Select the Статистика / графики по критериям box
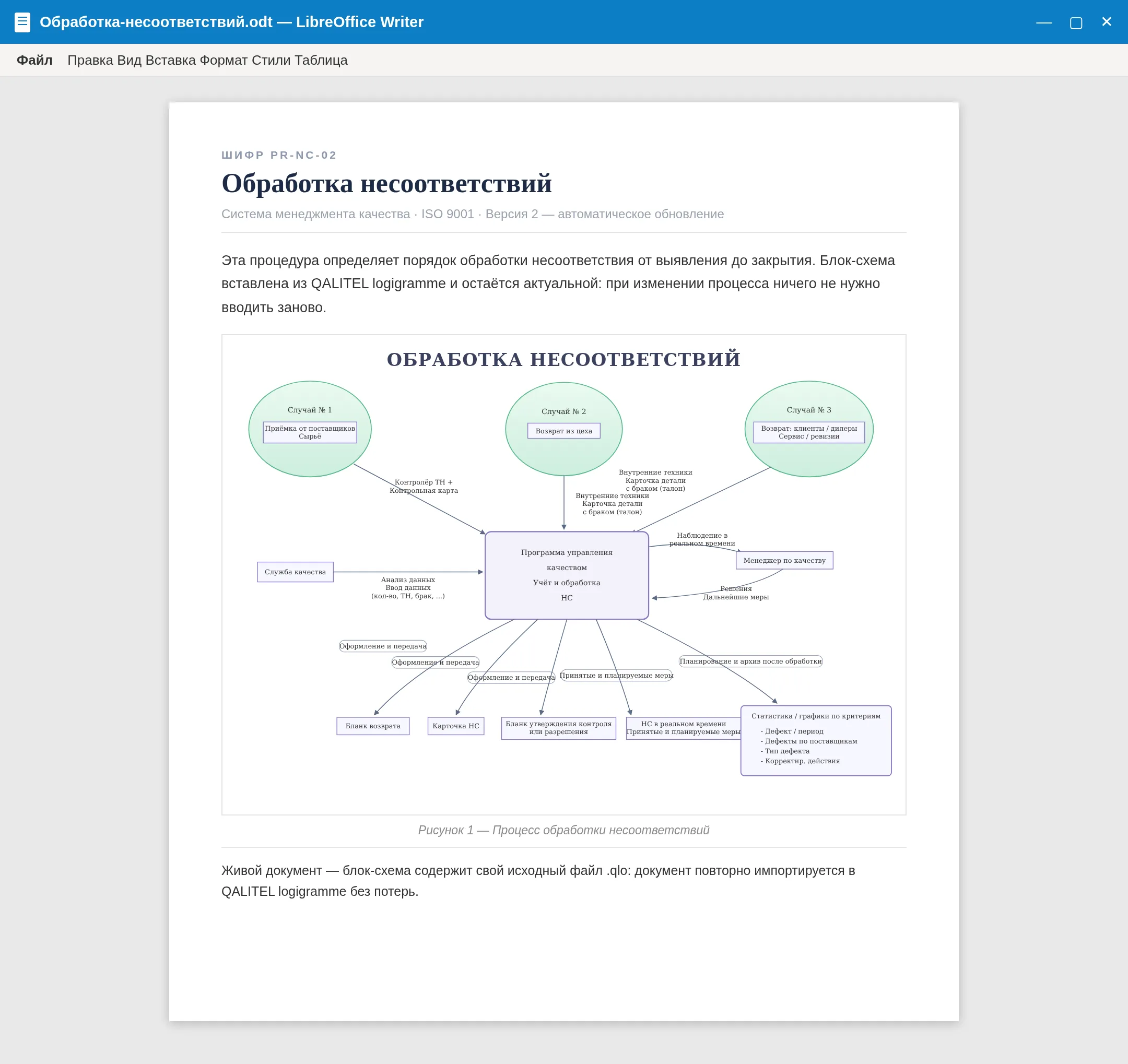 pyautogui.click(x=816, y=741)
